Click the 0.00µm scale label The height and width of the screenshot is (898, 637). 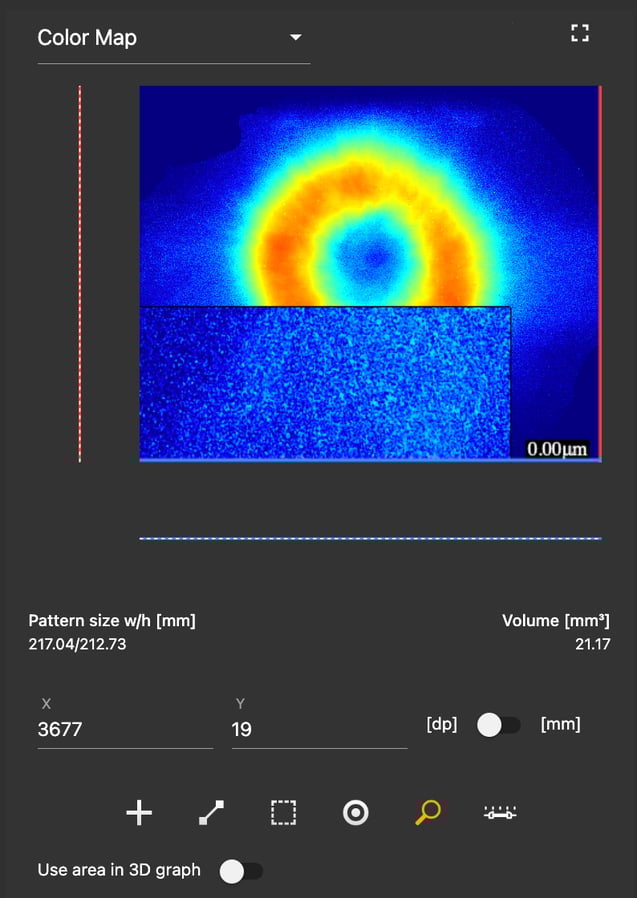pyautogui.click(x=557, y=449)
